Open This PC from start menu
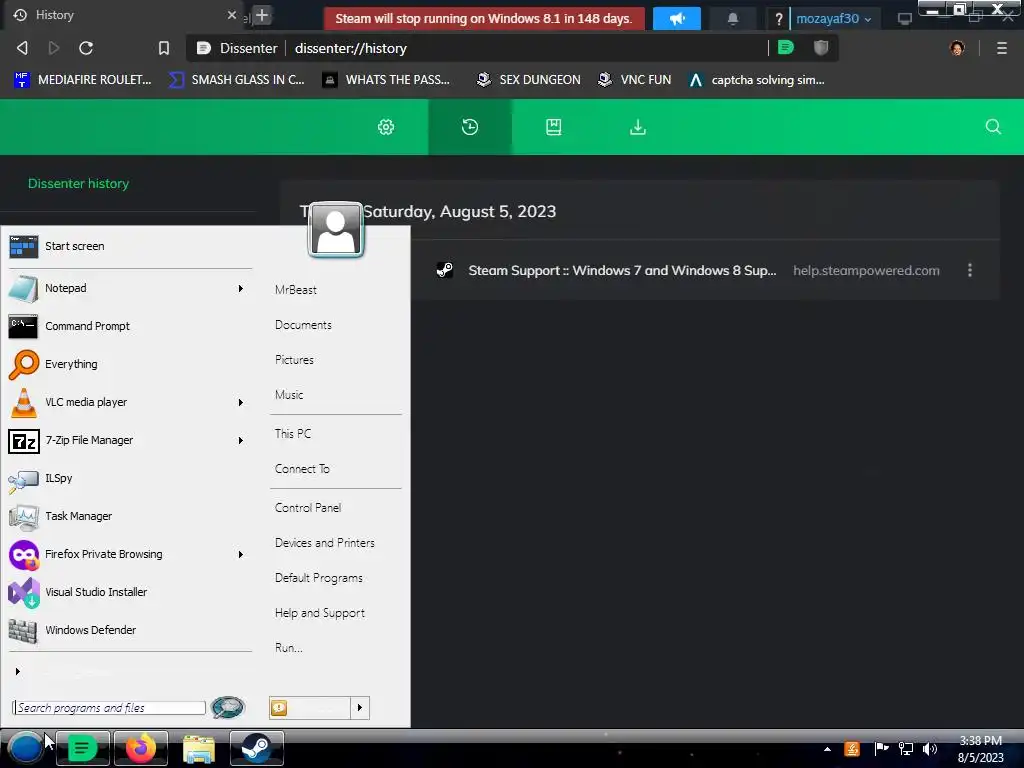Viewport: 1024px width, 768px height. coord(293,434)
